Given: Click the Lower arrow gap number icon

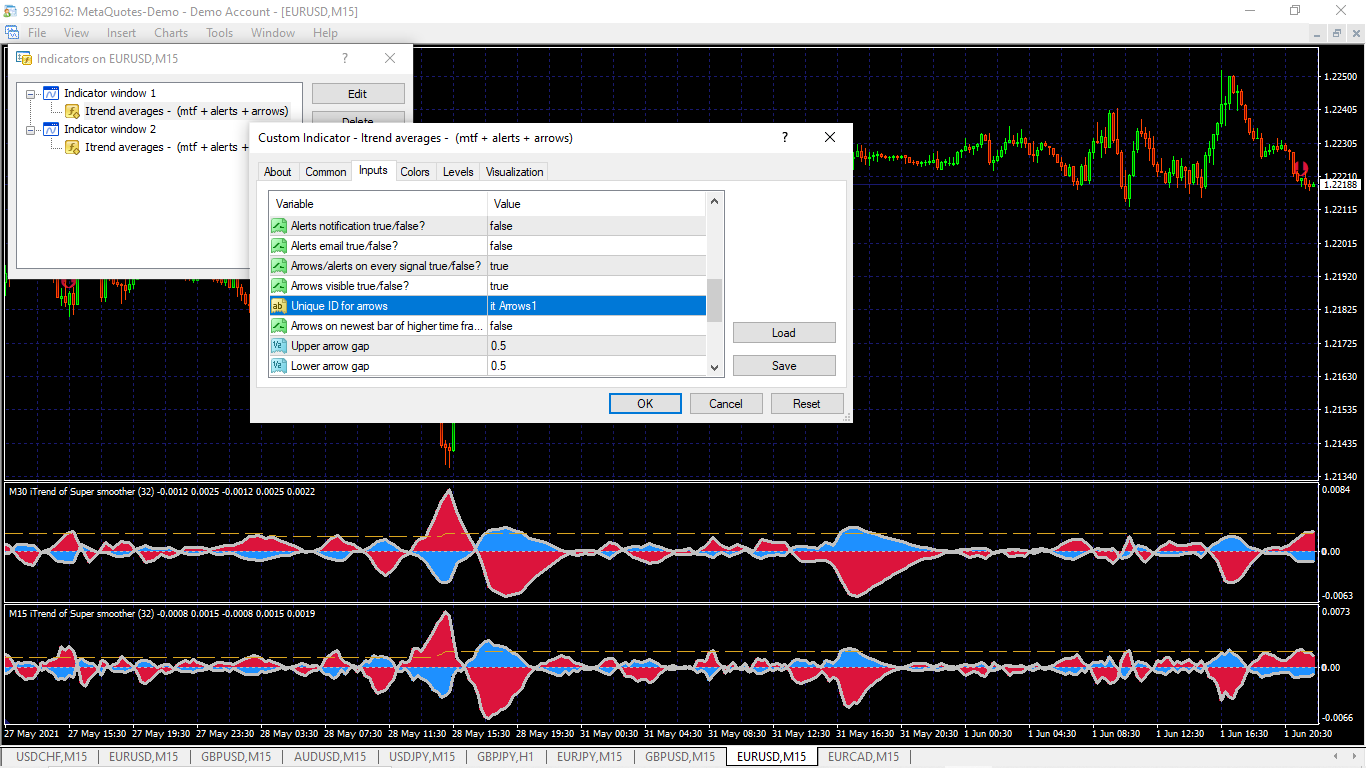Looking at the screenshot, I should click(279, 366).
